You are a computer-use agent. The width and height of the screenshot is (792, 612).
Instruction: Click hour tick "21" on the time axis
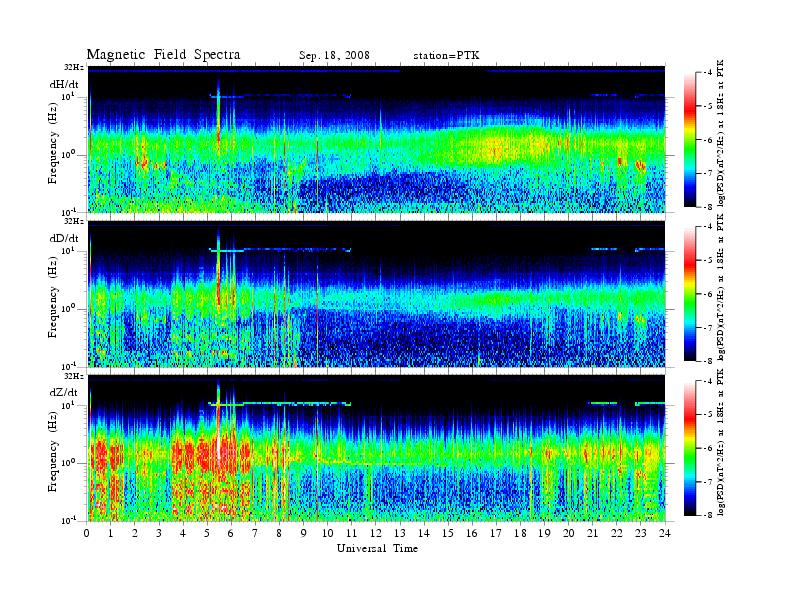[x=592, y=533]
